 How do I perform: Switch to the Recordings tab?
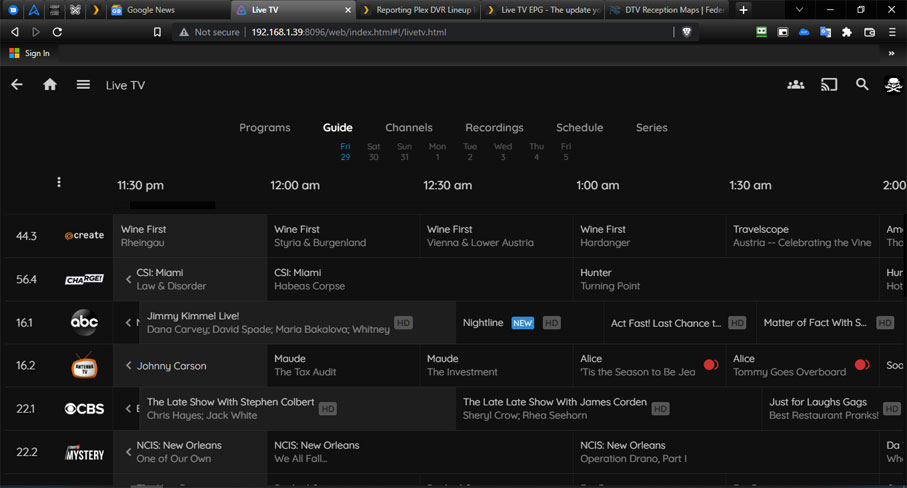pyautogui.click(x=495, y=128)
